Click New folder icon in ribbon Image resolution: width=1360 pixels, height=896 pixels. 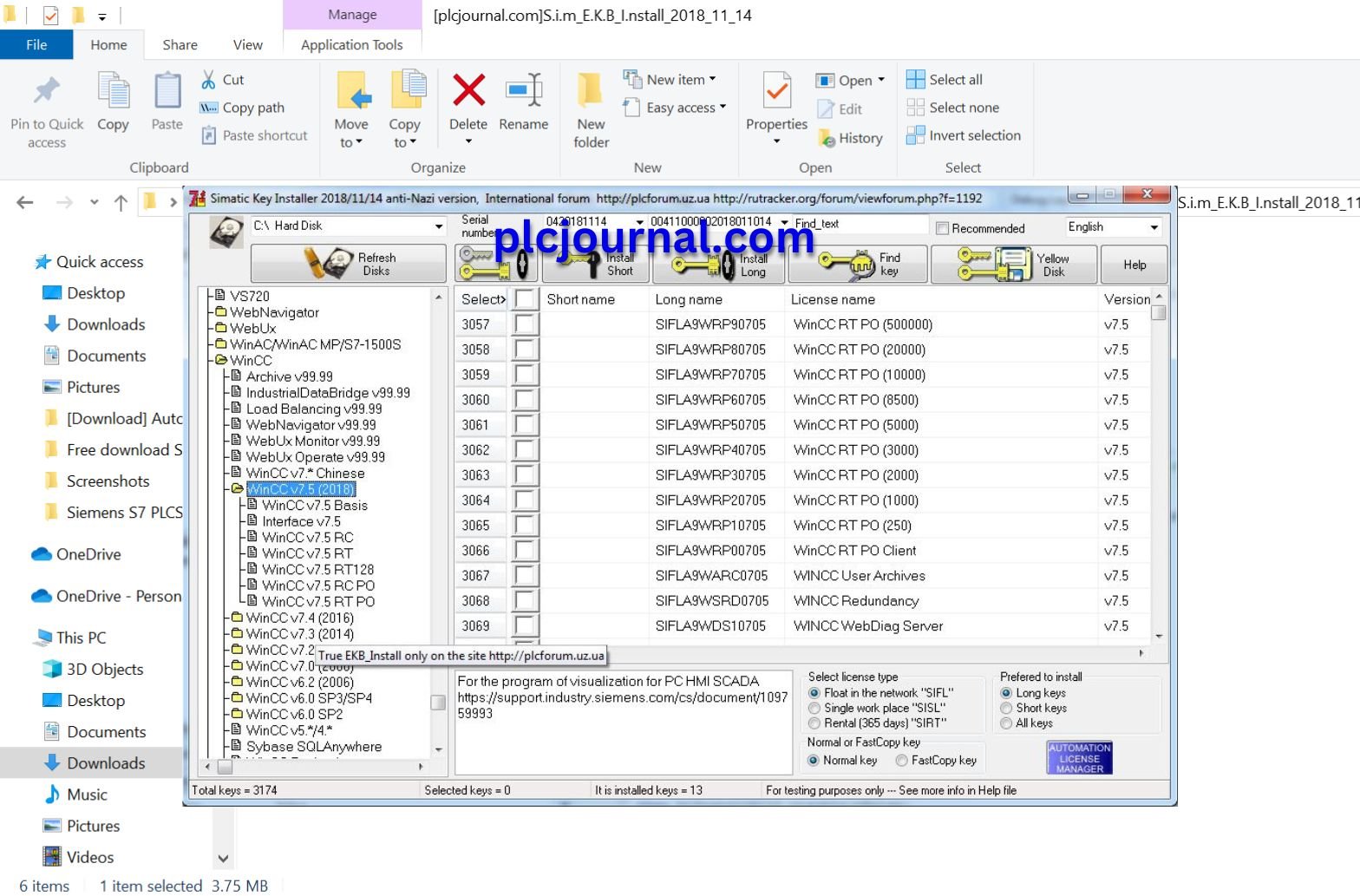[x=591, y=90]
